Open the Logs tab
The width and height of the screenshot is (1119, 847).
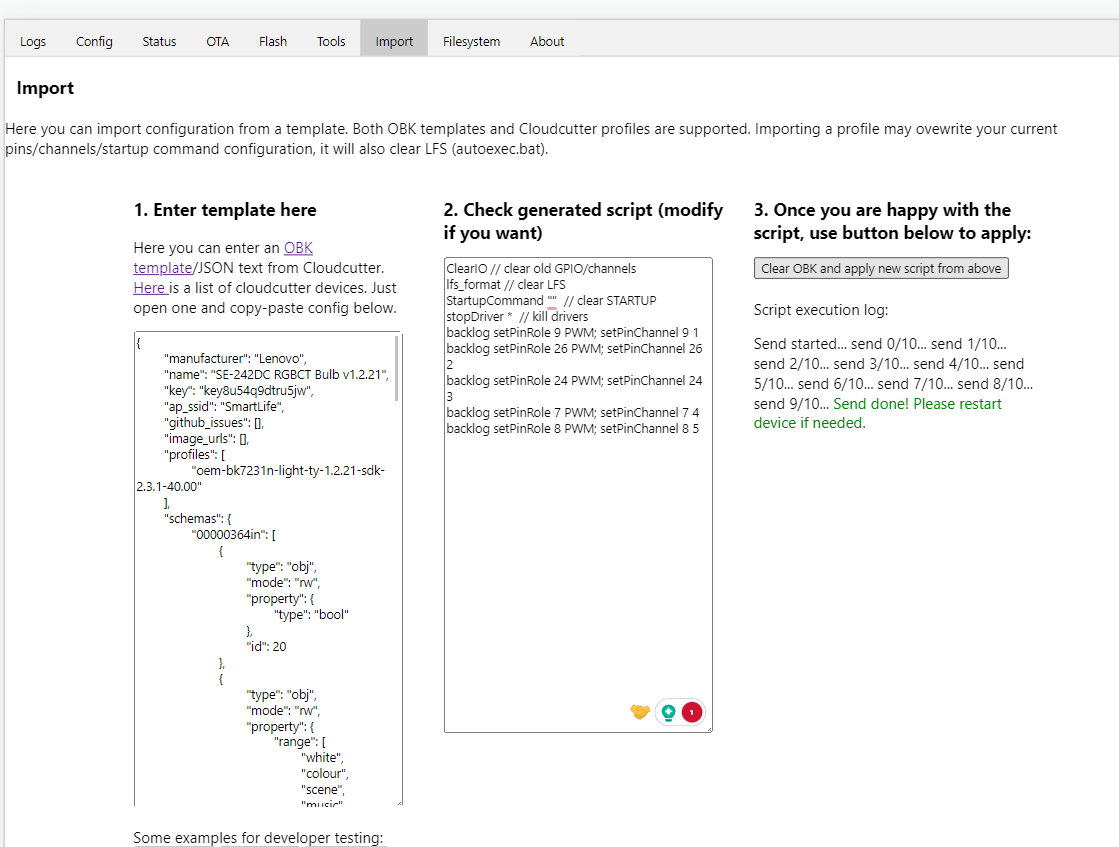33,41
